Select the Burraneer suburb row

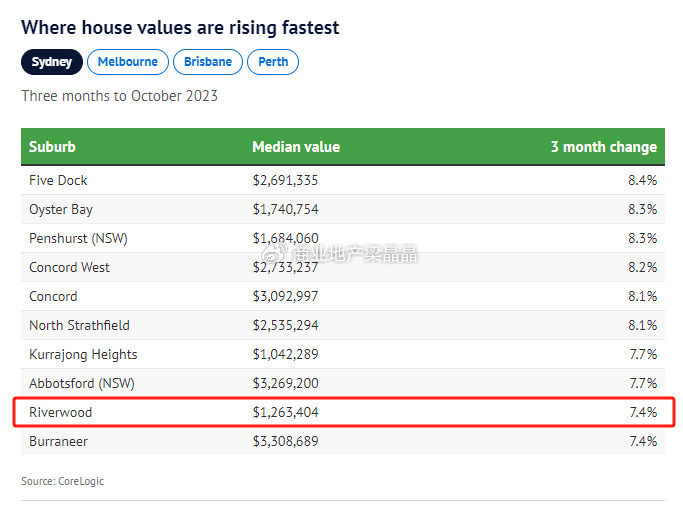[x=61, y=441]
